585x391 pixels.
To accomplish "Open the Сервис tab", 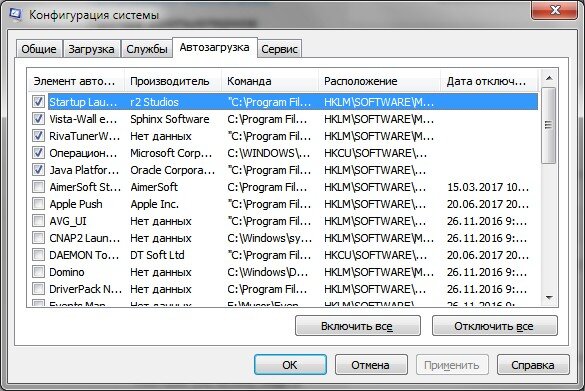I will point(279,49).
